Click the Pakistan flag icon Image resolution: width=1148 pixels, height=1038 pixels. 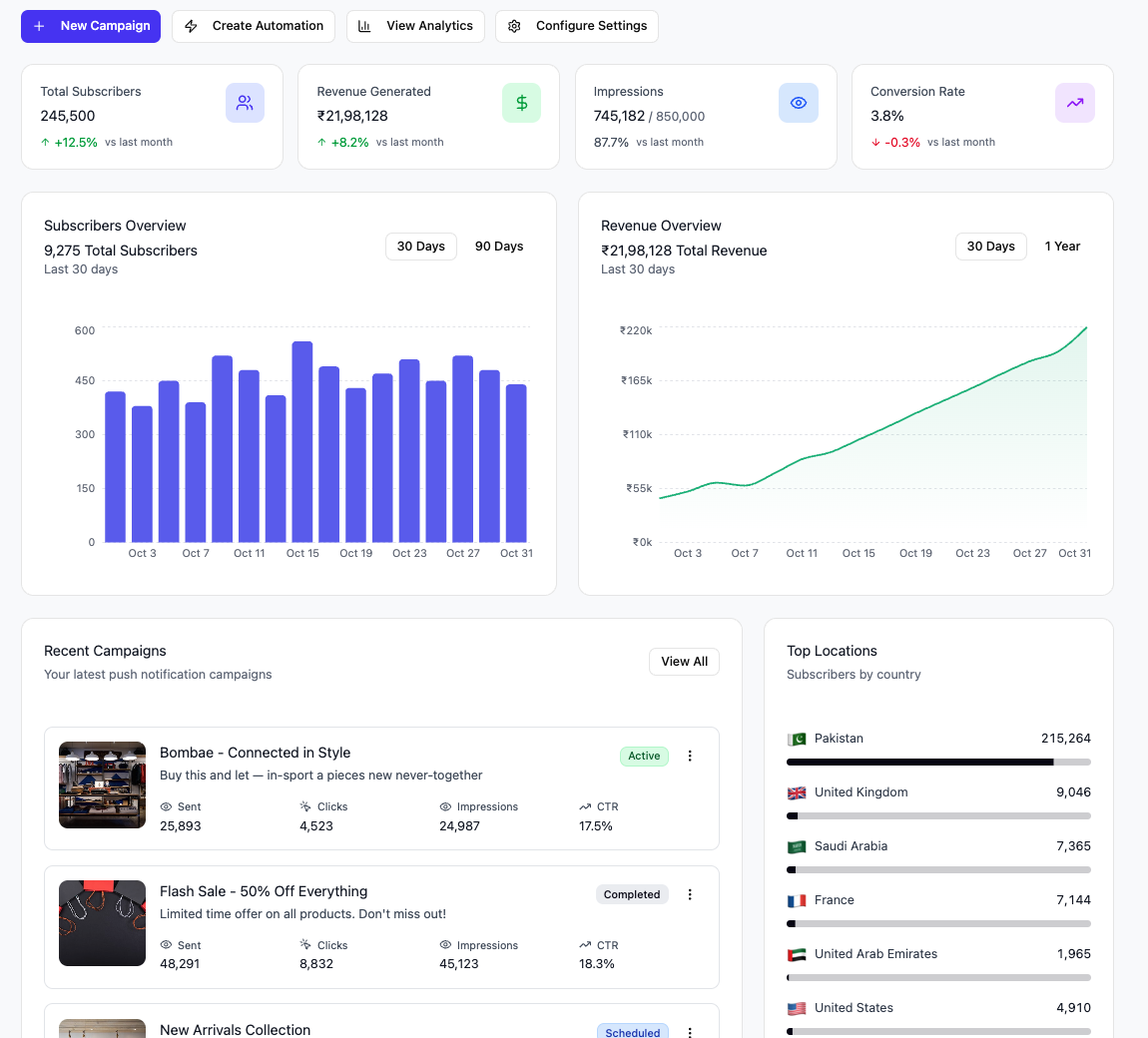point(797,739)
